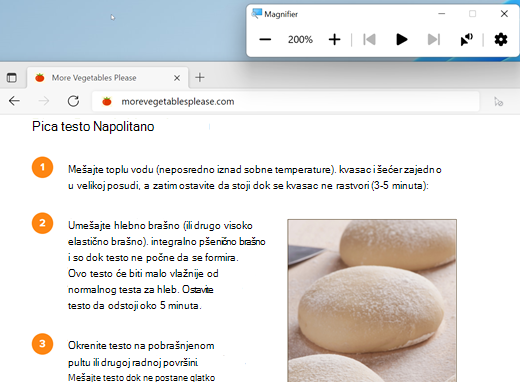This screenshot has height=382, width=520.
Task: Click the text 'testo da odstoji oko 5 minuta'
Action: tap(134, 306)
